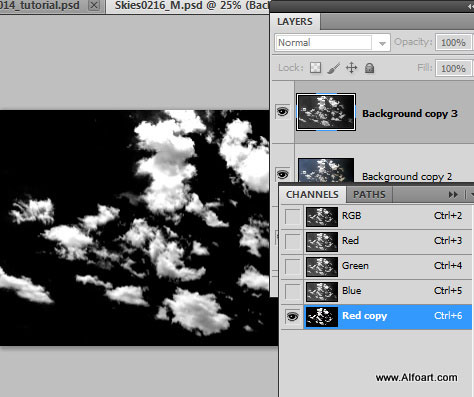This screenshot has height=397, width=474.
Task: Click the Ctrl+2 shortcut text
Action: coord(448,216)
